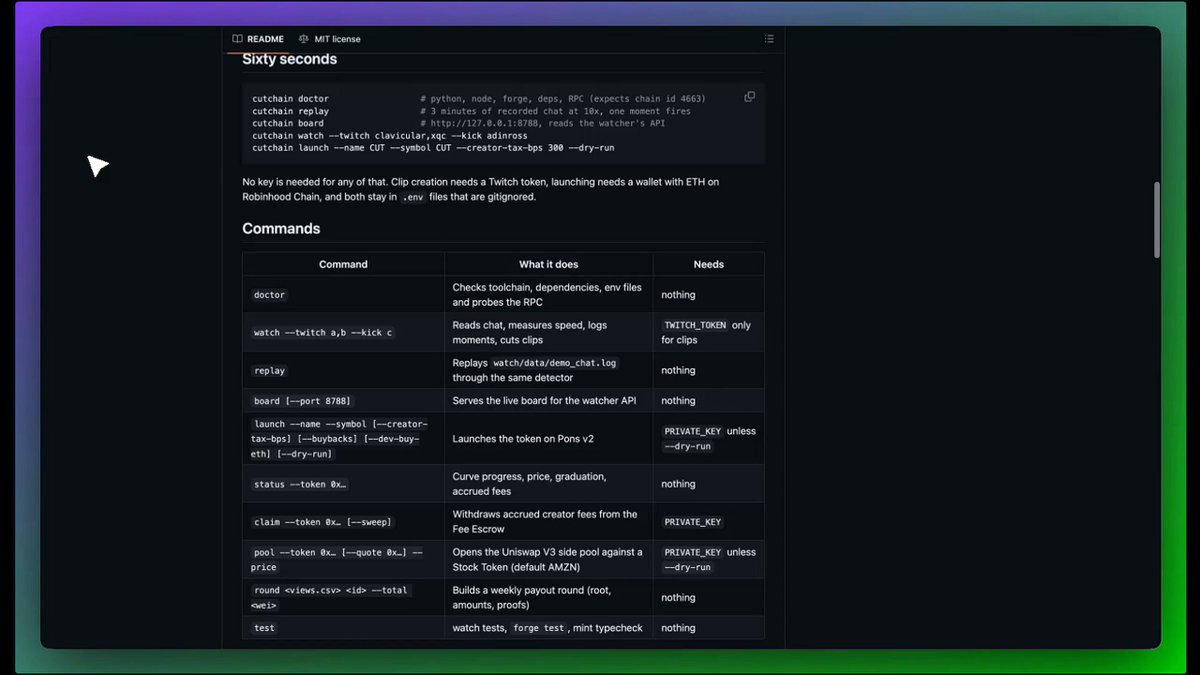The height and width of the screenshot is (675, 1200).
Task: Click "Opens the Uniswap V3 side pool" text
Action: click(x=548, y=560)
